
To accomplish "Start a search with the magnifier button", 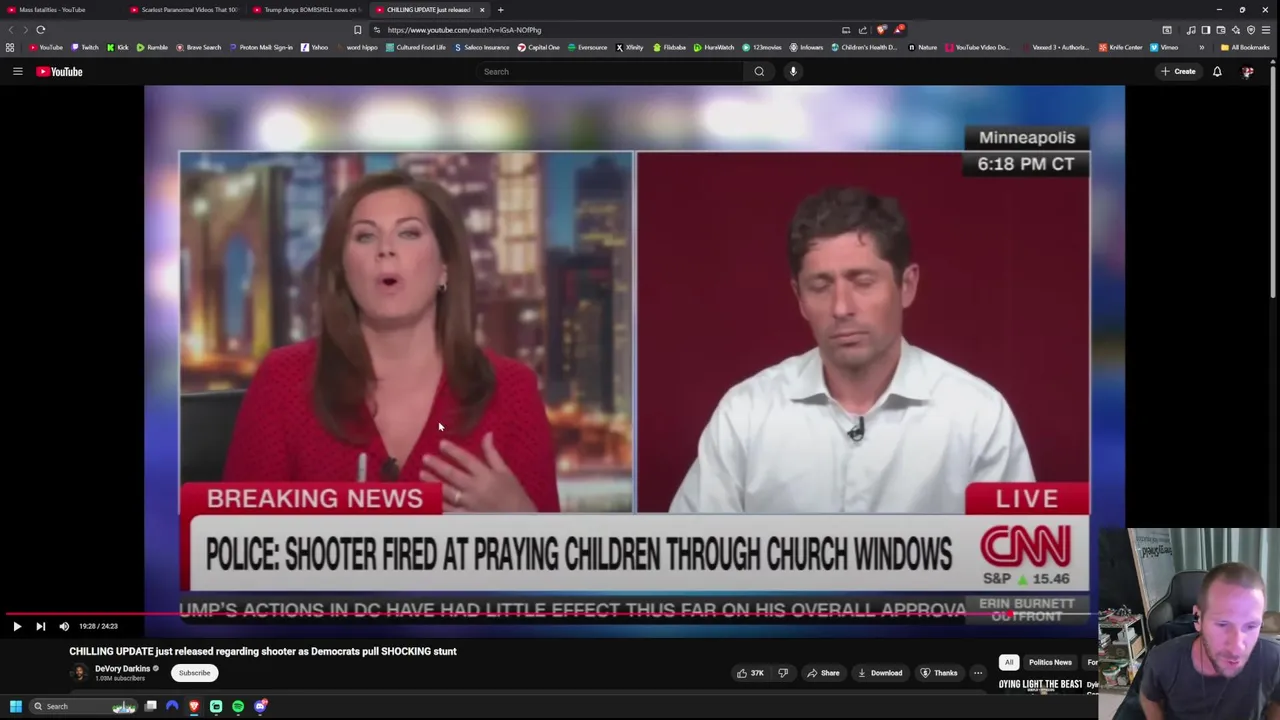I will point(759,71).
